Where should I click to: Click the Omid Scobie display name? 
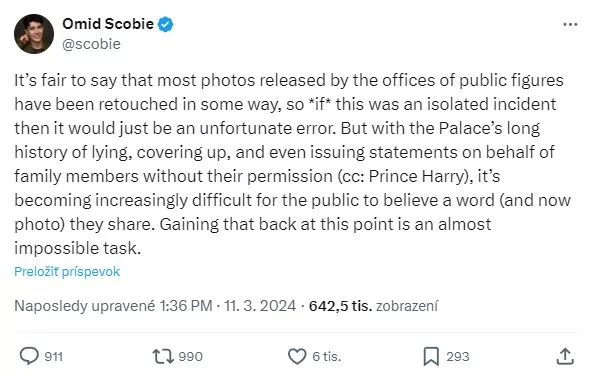[108, 24]
